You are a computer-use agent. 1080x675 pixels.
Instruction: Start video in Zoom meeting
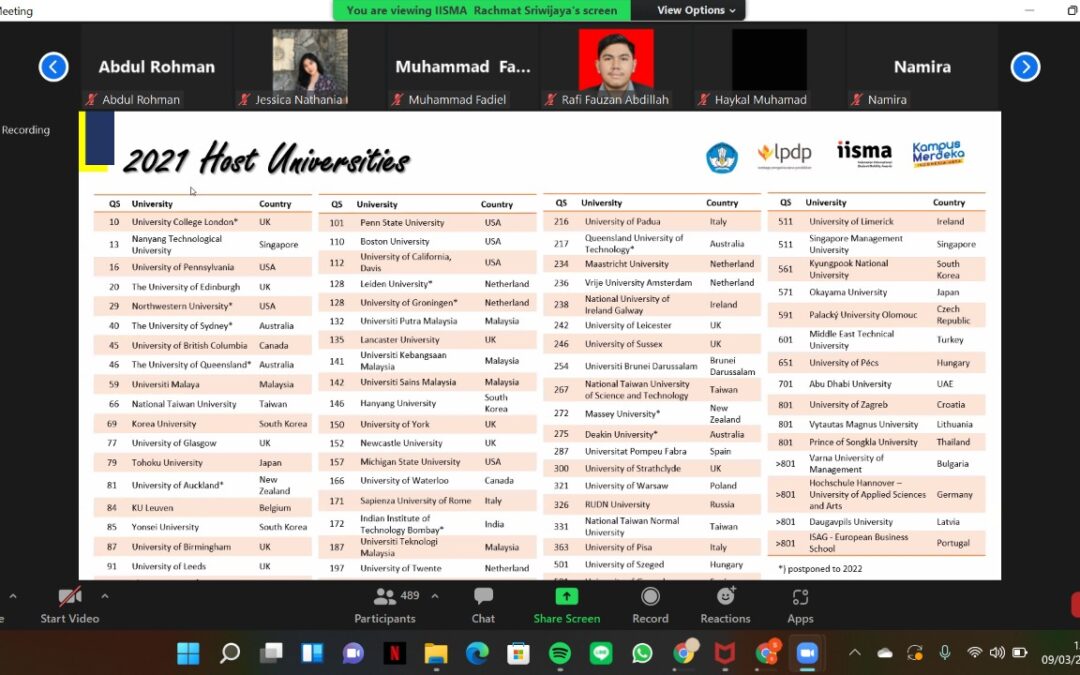[69, 605]
